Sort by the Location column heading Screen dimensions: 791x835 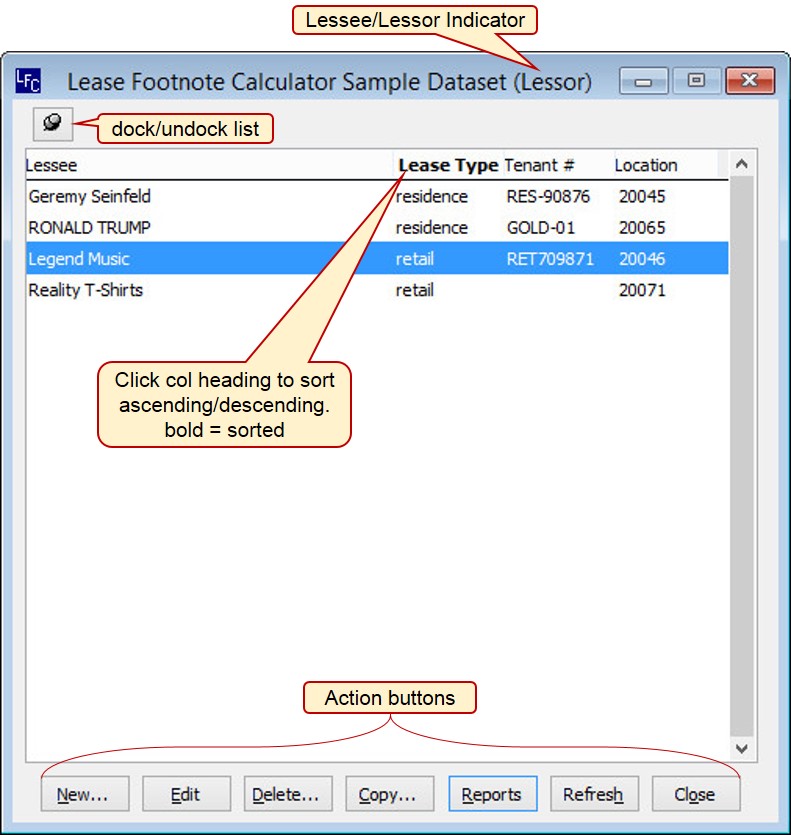click(x=646, y=165)
